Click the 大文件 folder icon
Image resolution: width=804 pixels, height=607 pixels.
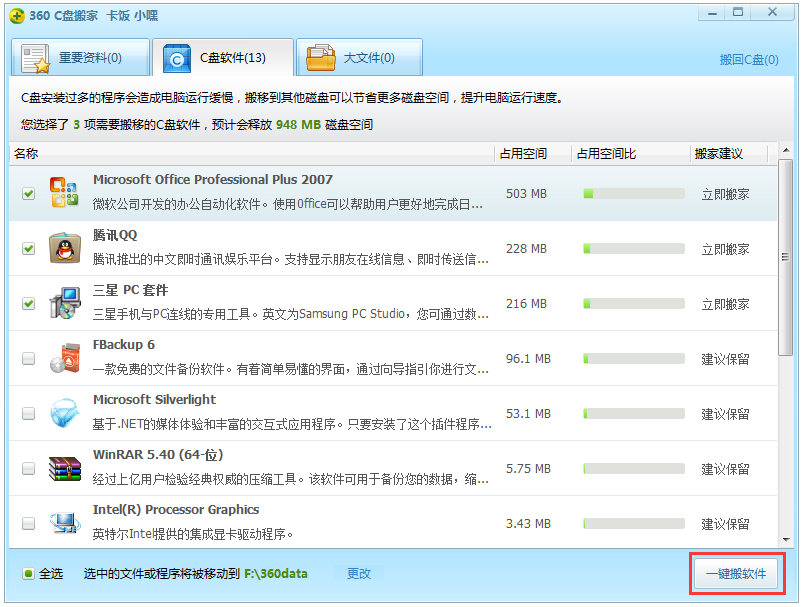point(320,58)
